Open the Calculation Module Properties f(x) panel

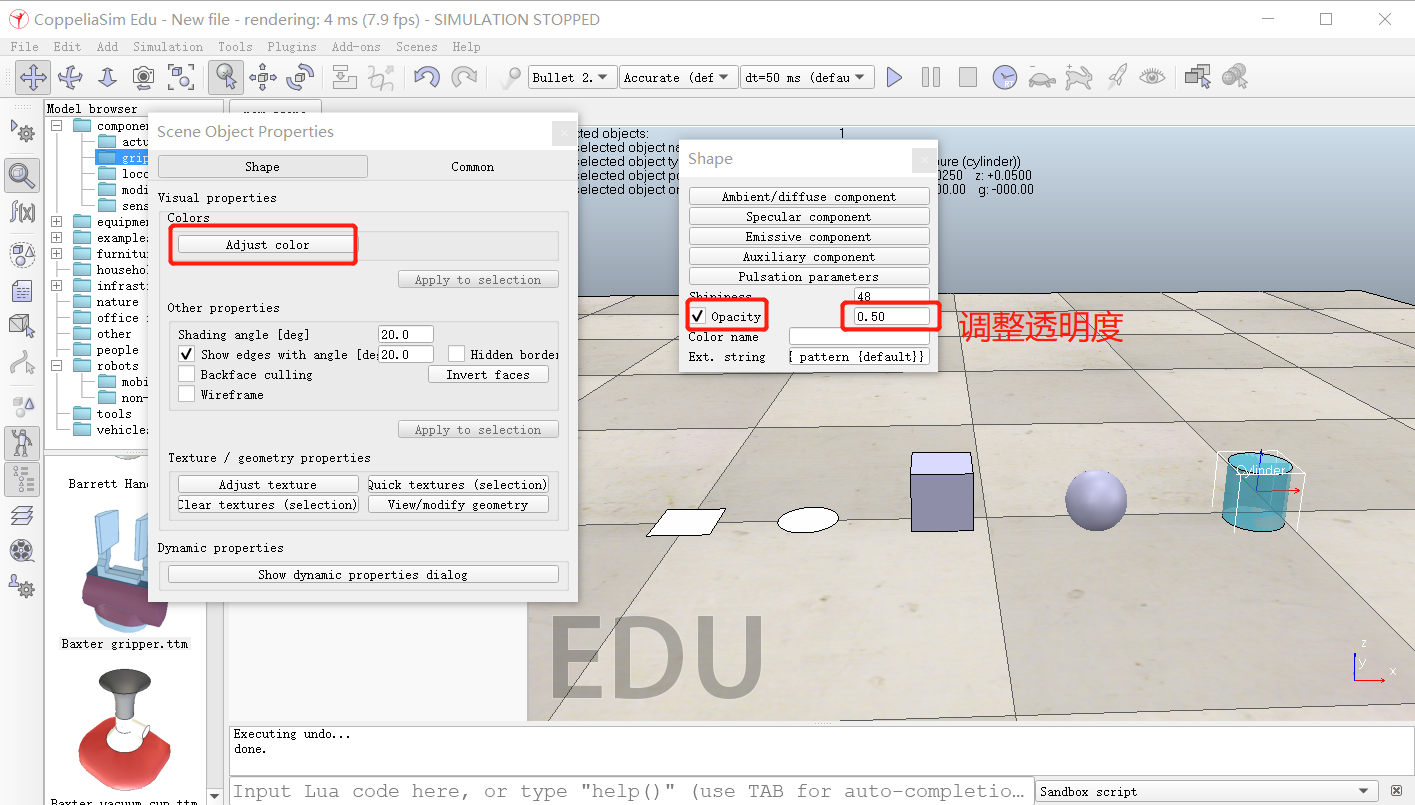22,212
